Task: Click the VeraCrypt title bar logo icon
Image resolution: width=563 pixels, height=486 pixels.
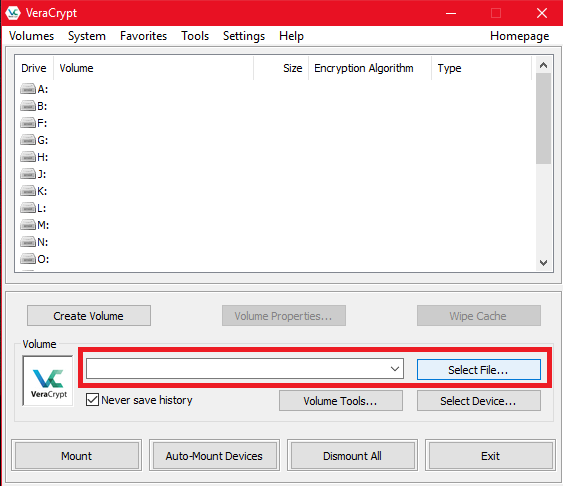Action: coord(13,13)
